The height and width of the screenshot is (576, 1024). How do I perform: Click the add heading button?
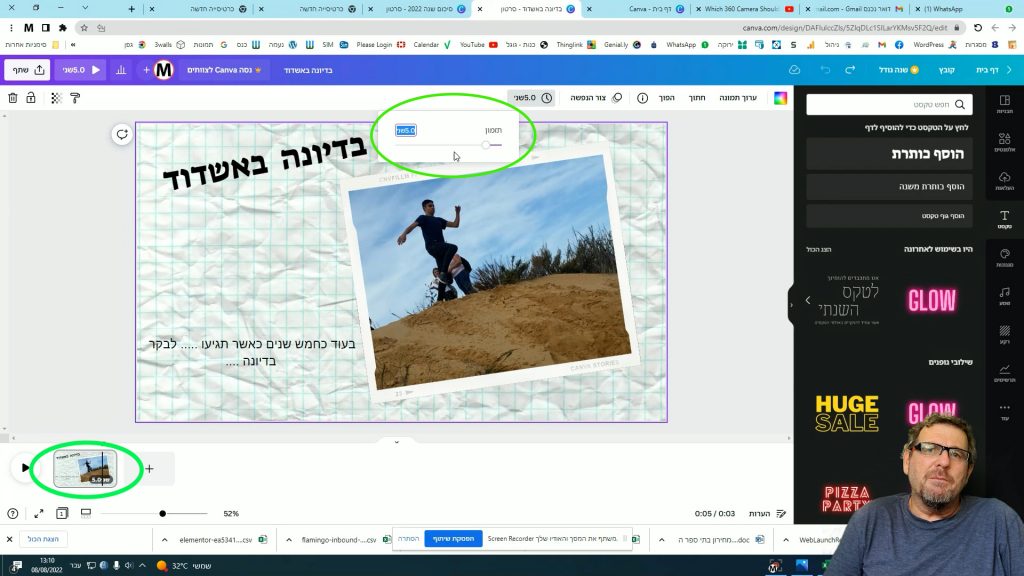click(x=889, y=154)
